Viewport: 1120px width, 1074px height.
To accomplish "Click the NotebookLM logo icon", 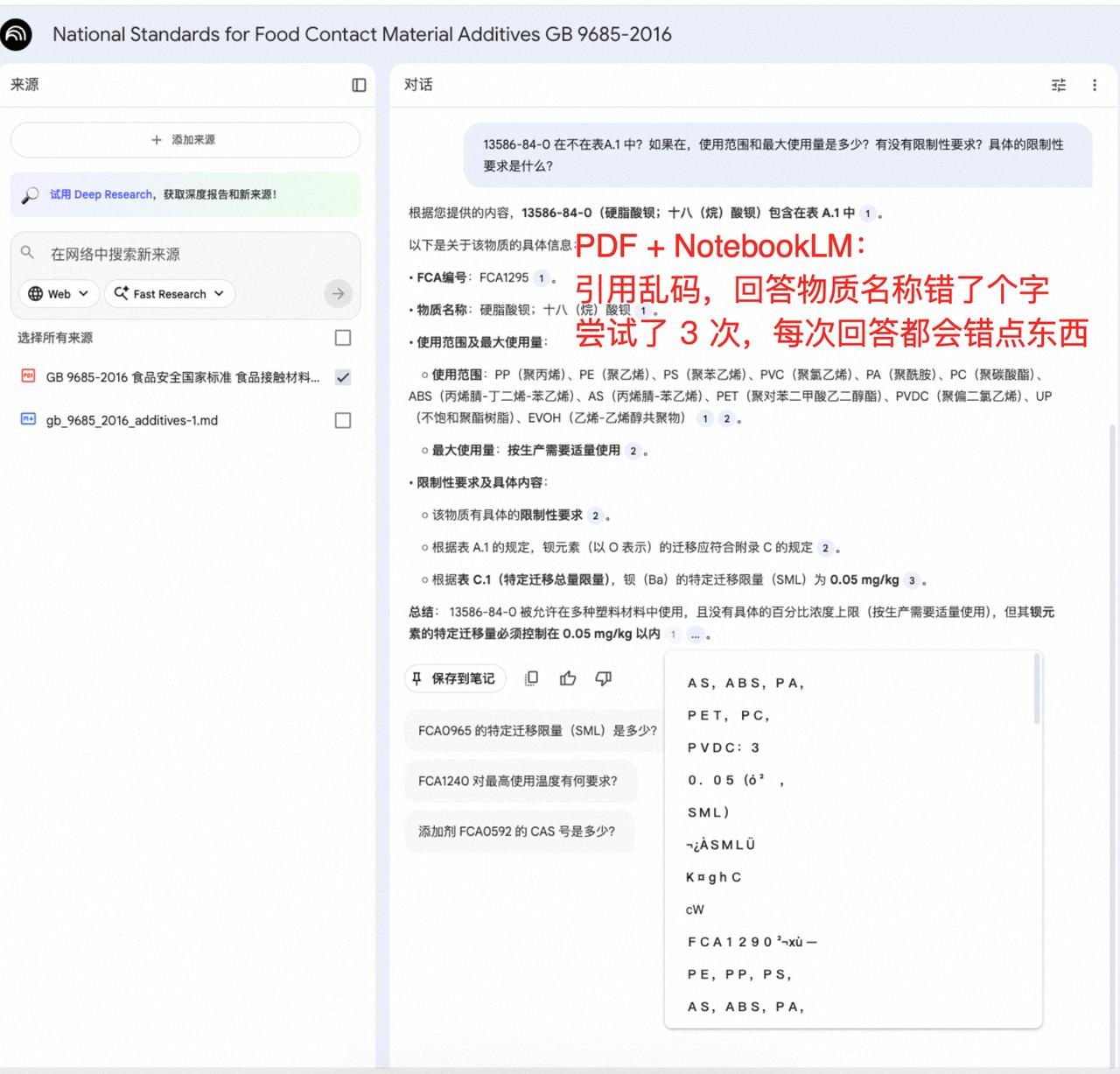I will tap(17, 34).
